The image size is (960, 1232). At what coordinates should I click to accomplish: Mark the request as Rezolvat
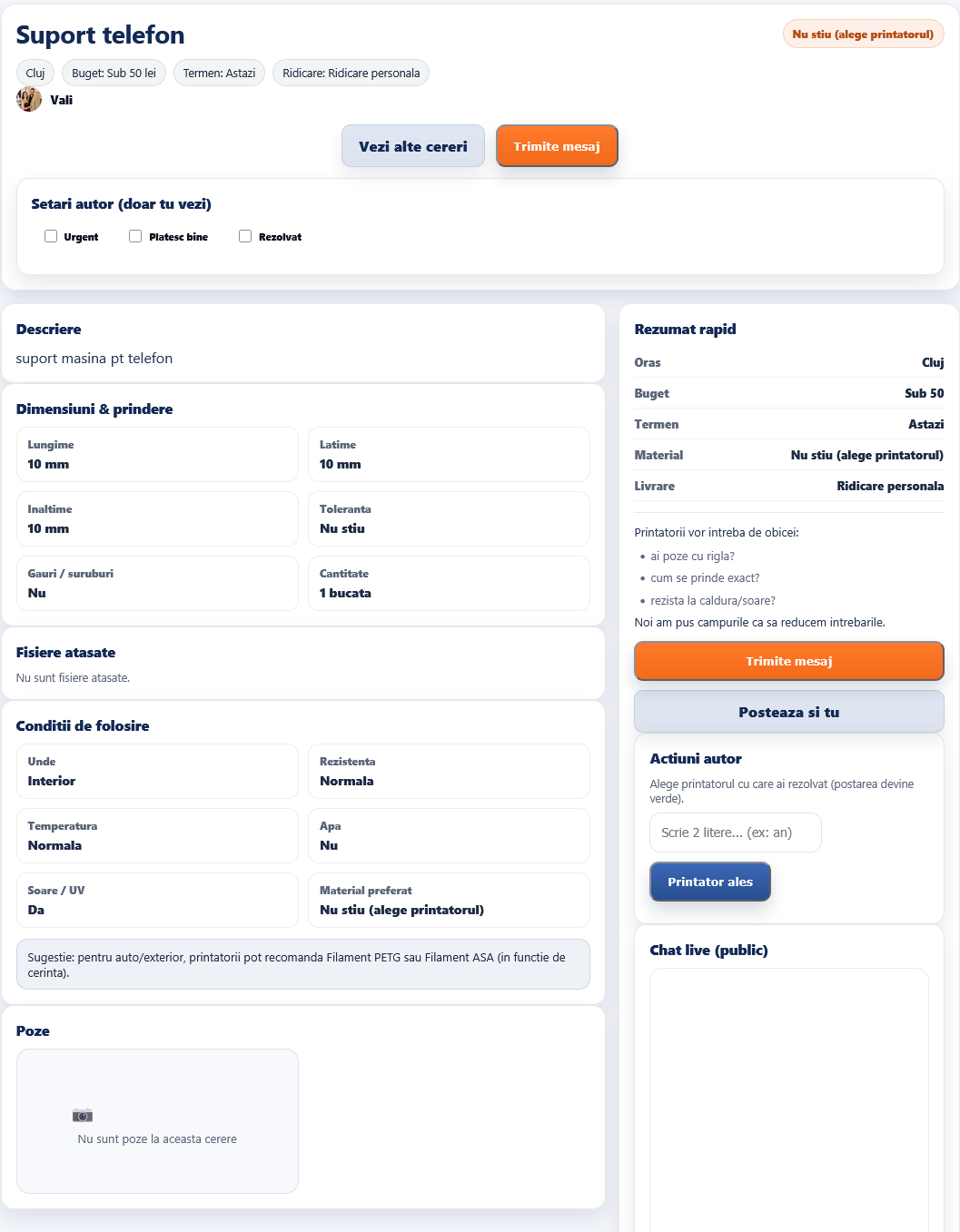pos(245,236)
